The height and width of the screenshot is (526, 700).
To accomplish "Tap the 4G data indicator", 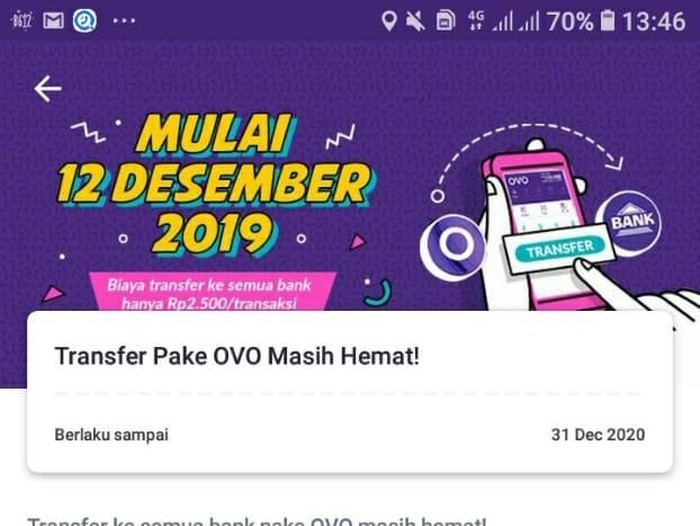I will 476,21.
